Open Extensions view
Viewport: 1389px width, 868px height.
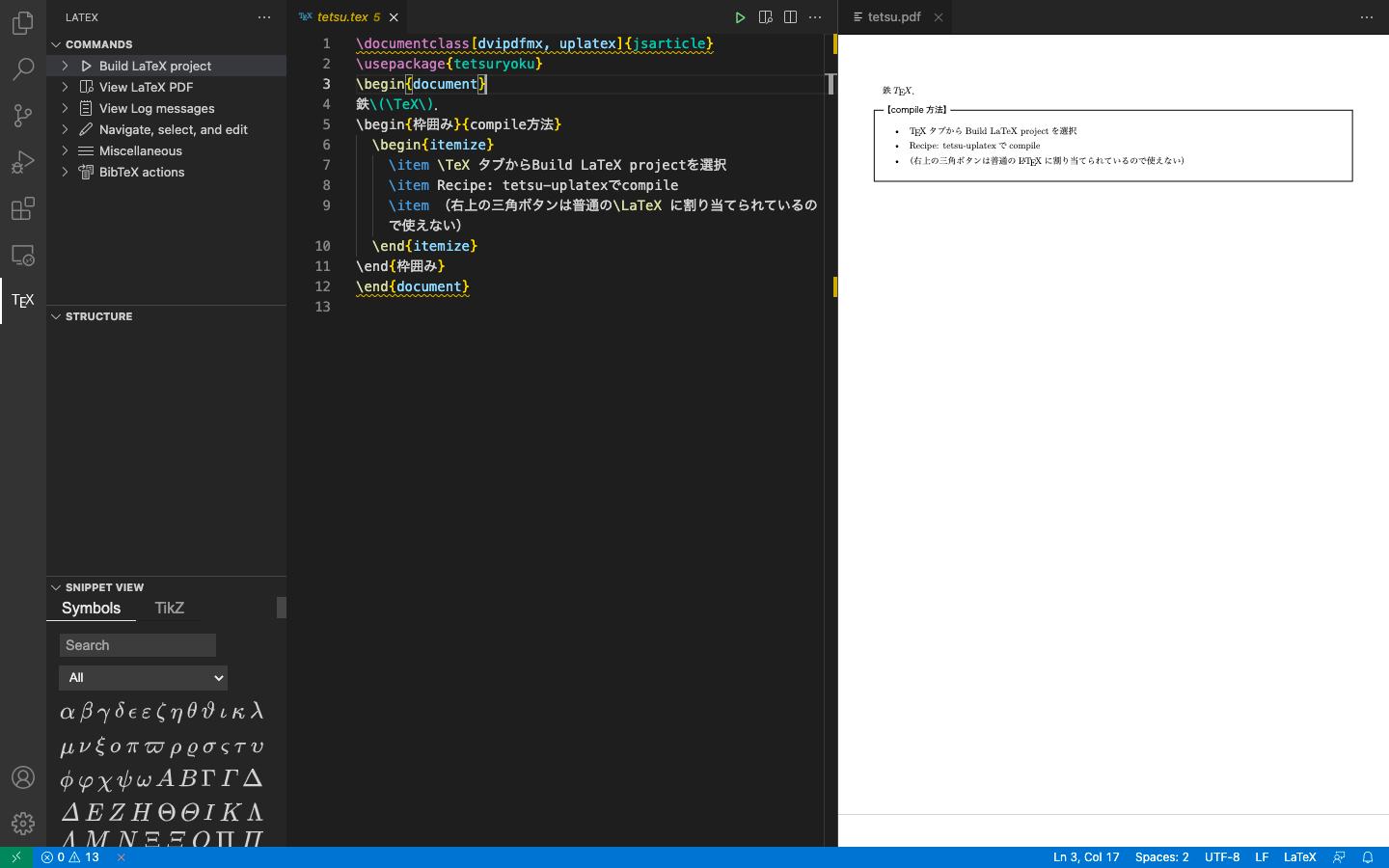[x=23, y=208]
